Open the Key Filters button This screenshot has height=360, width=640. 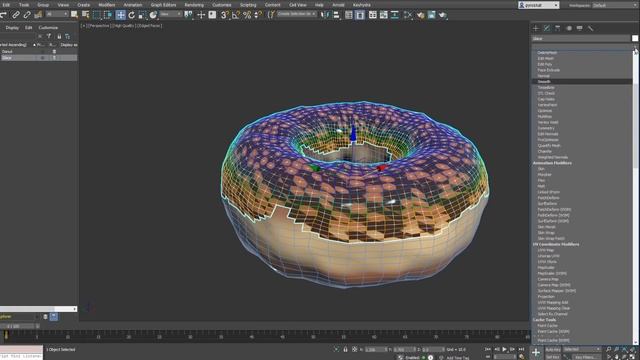586,357
